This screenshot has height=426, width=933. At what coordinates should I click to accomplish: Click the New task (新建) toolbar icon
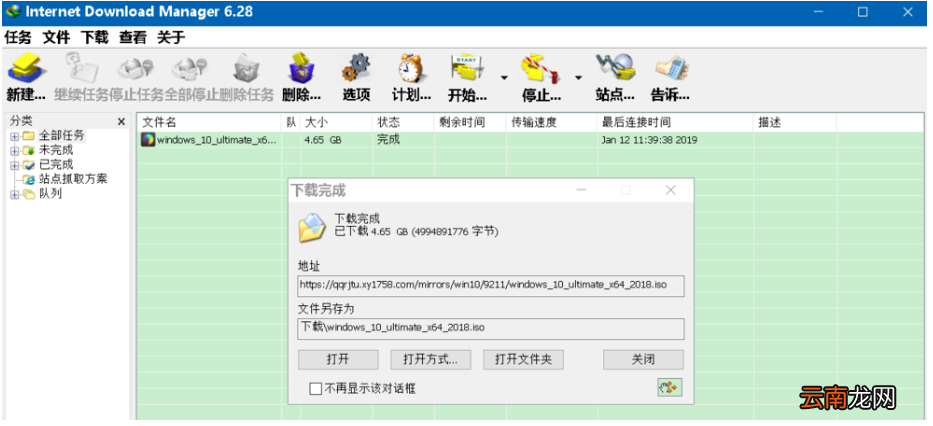click(25, 68)
